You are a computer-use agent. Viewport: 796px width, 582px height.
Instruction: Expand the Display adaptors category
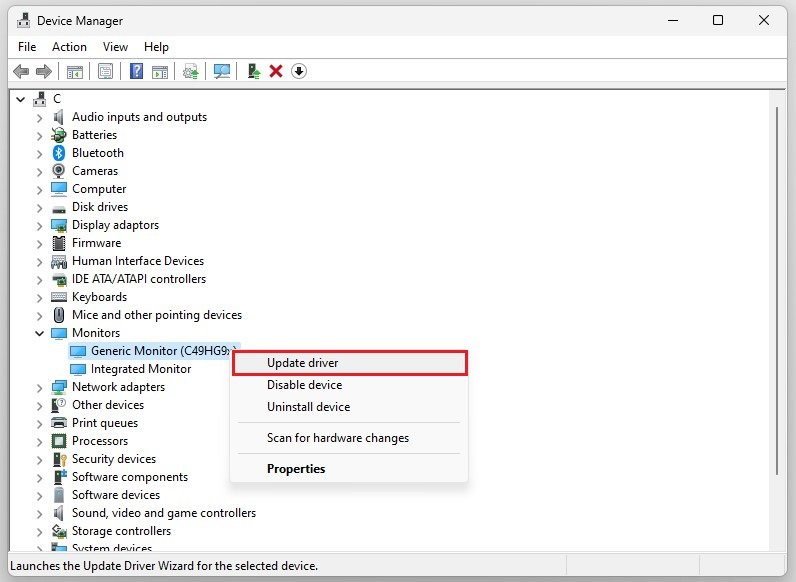(40, 225)
